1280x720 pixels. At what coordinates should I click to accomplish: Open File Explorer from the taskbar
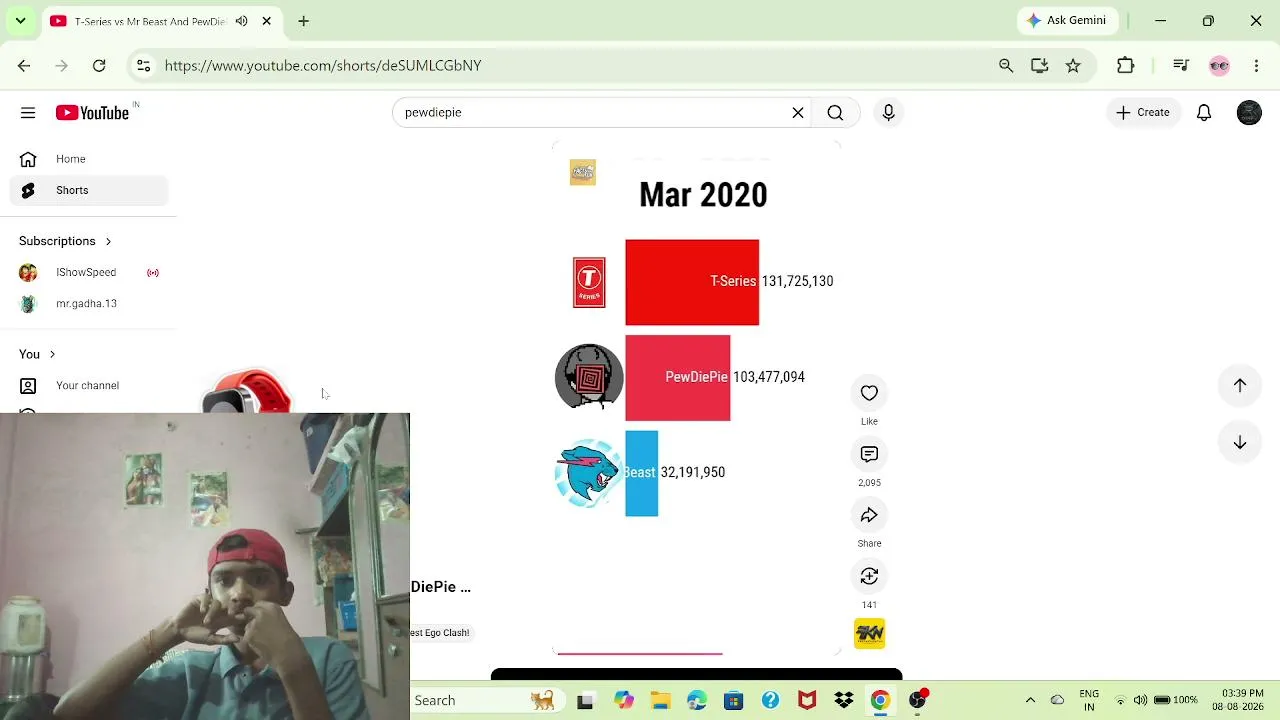coord(660,701)
